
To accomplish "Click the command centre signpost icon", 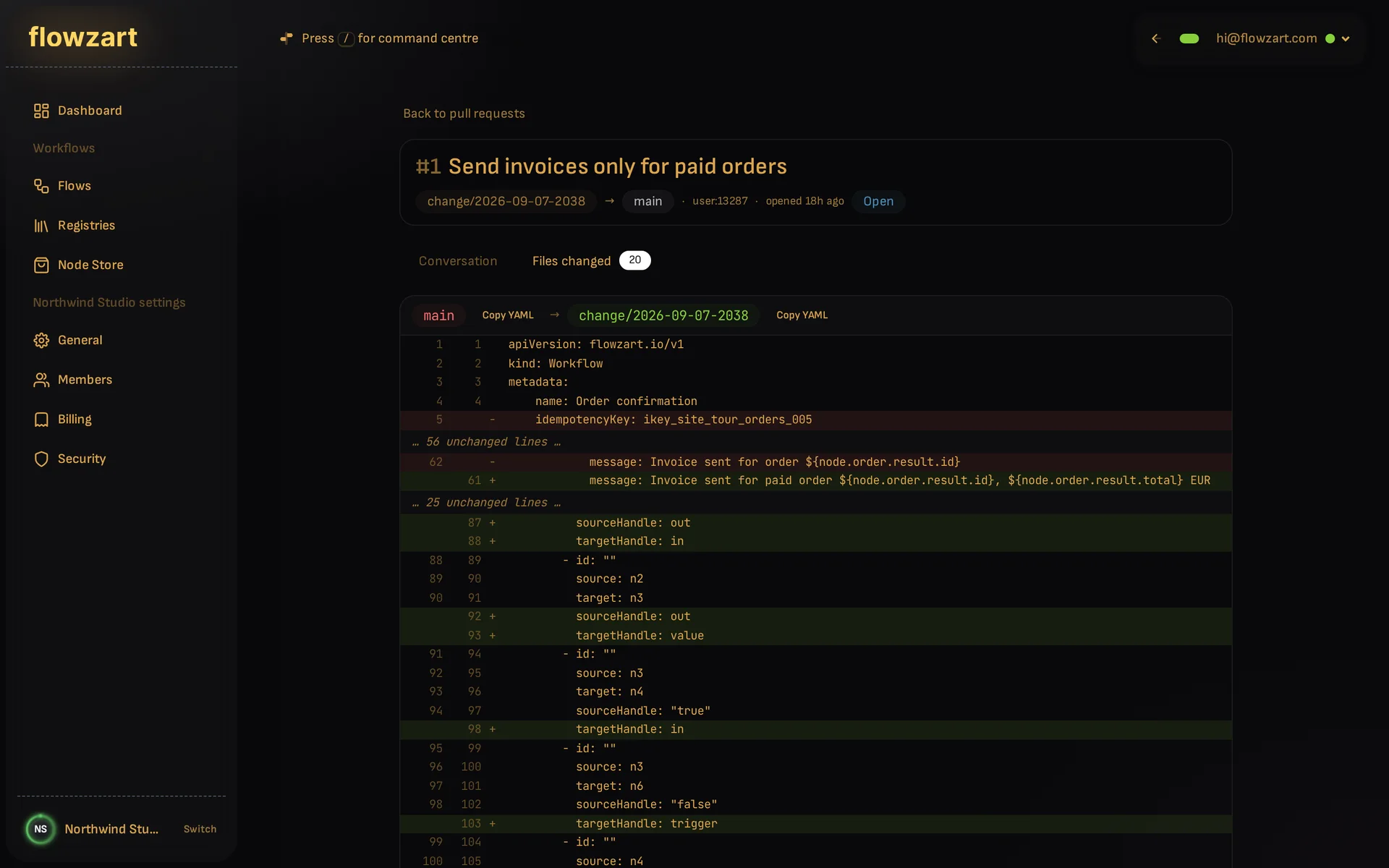I will pyautogui.click(x=286, y=38).
